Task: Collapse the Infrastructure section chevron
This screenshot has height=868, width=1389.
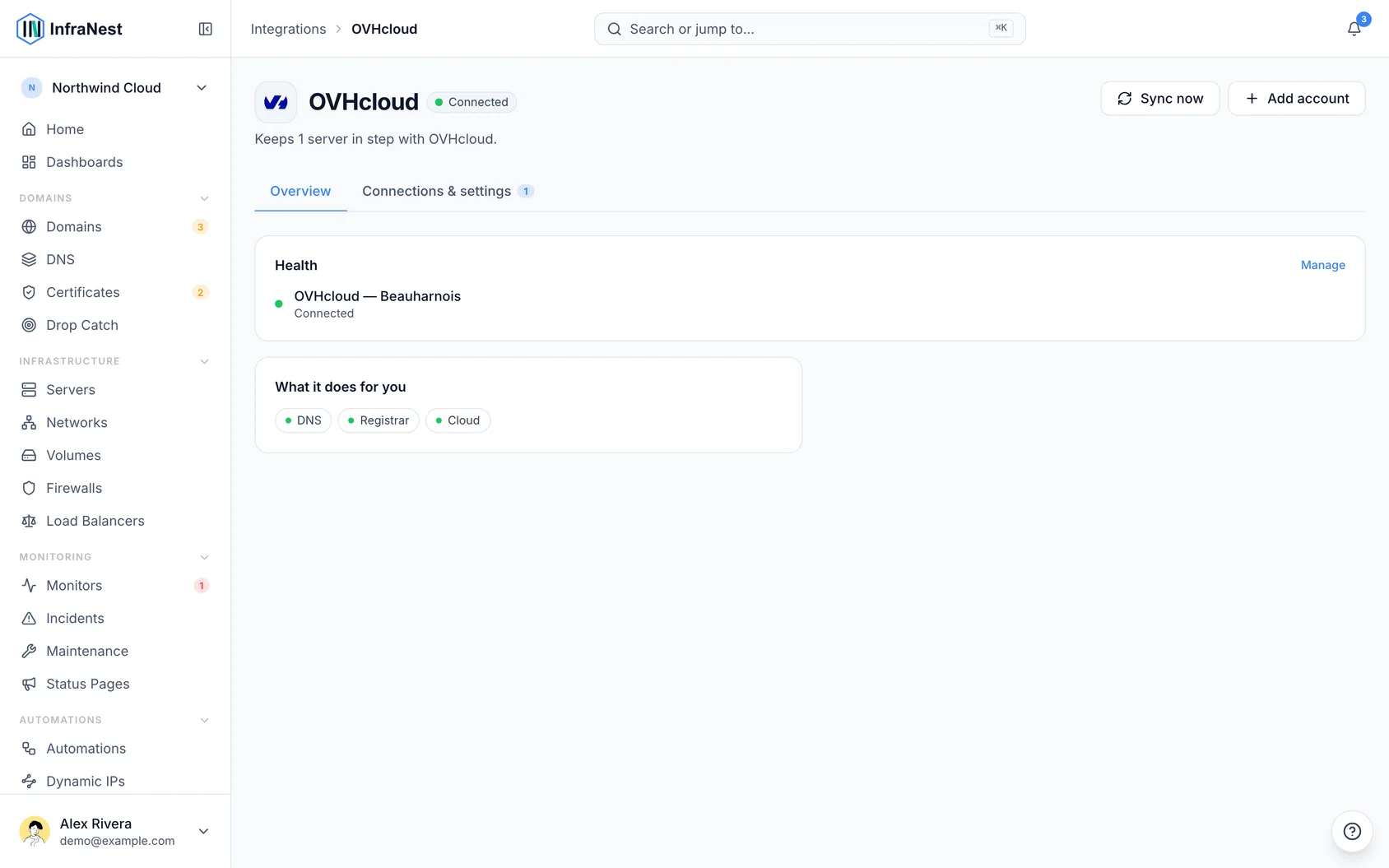Action: [x=205, y=361]
